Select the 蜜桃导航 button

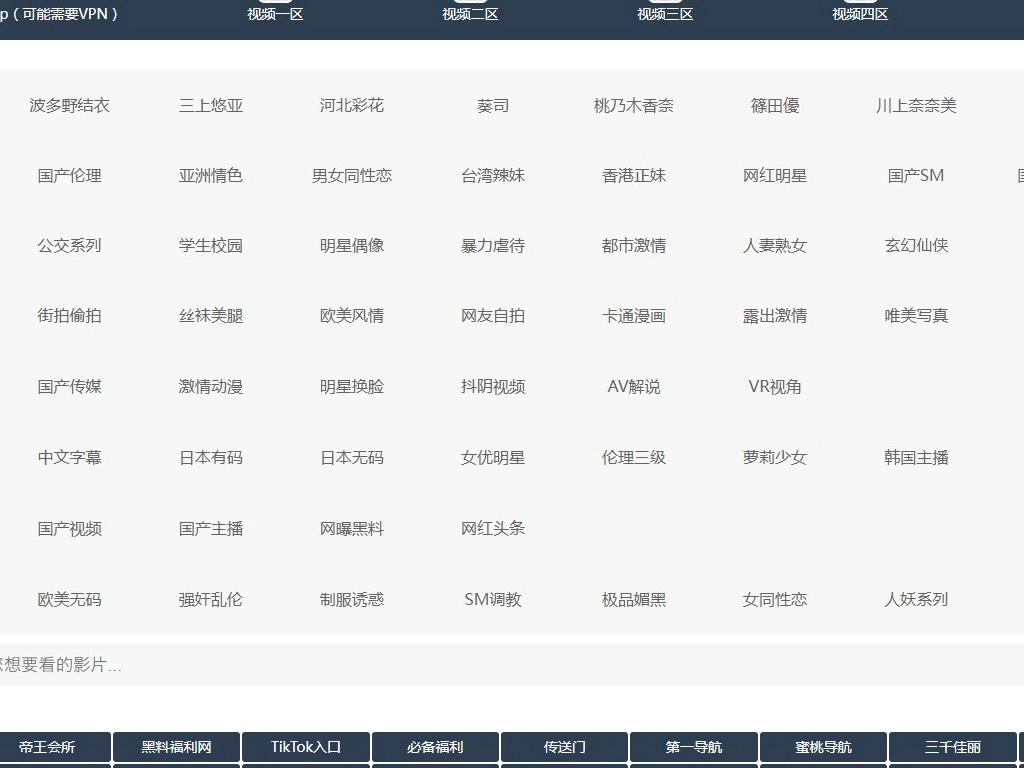(x=824, y=747)
